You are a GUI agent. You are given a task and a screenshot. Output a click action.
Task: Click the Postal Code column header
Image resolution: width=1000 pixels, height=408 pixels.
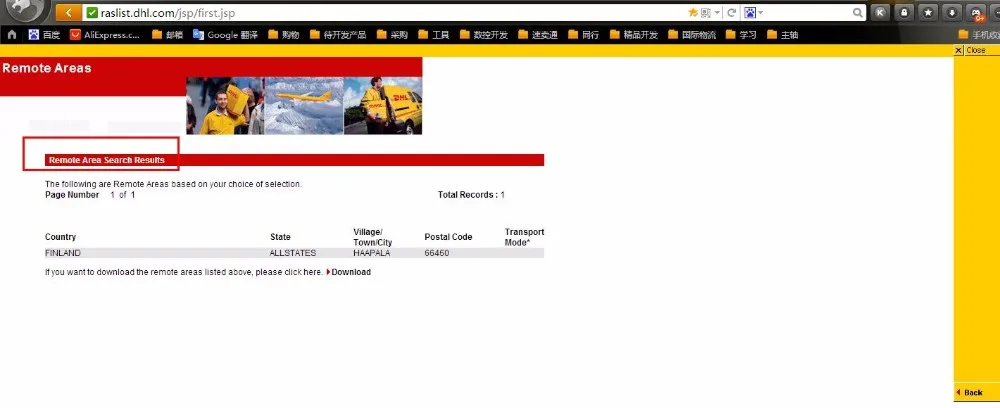tap(448, 237)
